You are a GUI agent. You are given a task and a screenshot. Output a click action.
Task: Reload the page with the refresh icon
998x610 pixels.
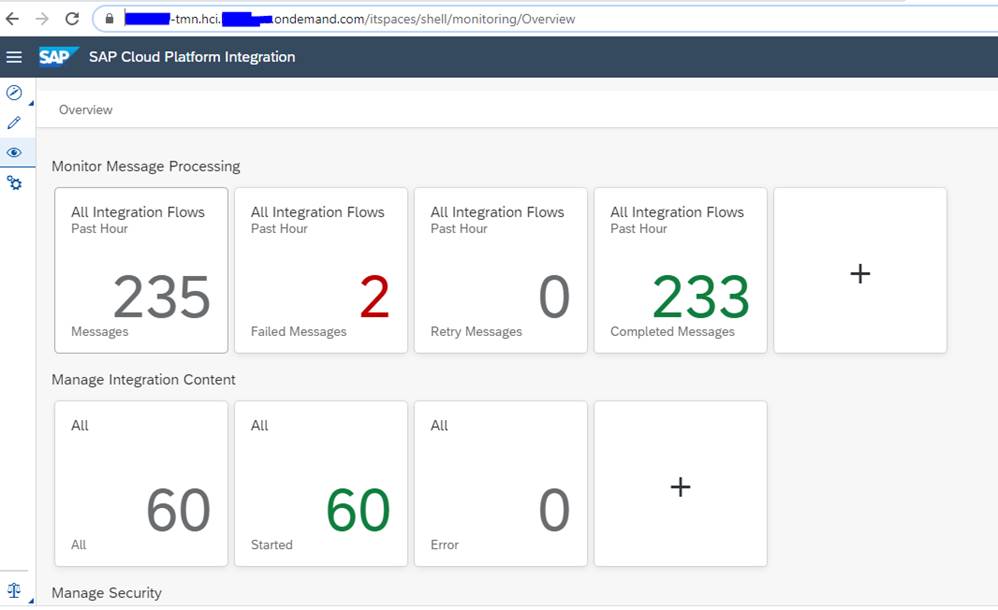coord(72,19)
